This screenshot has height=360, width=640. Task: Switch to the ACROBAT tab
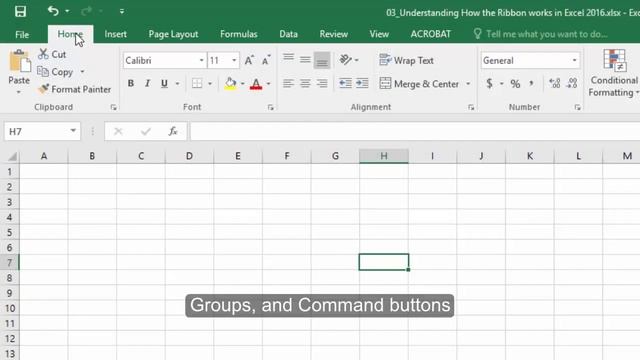tap(431, 34)
